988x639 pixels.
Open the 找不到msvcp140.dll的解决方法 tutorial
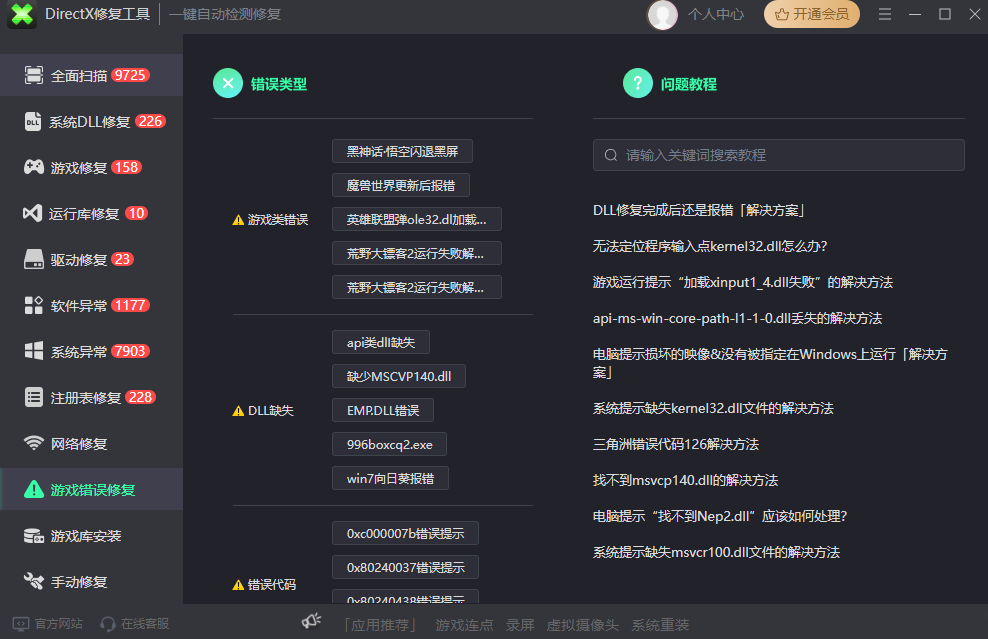(685, 480)
